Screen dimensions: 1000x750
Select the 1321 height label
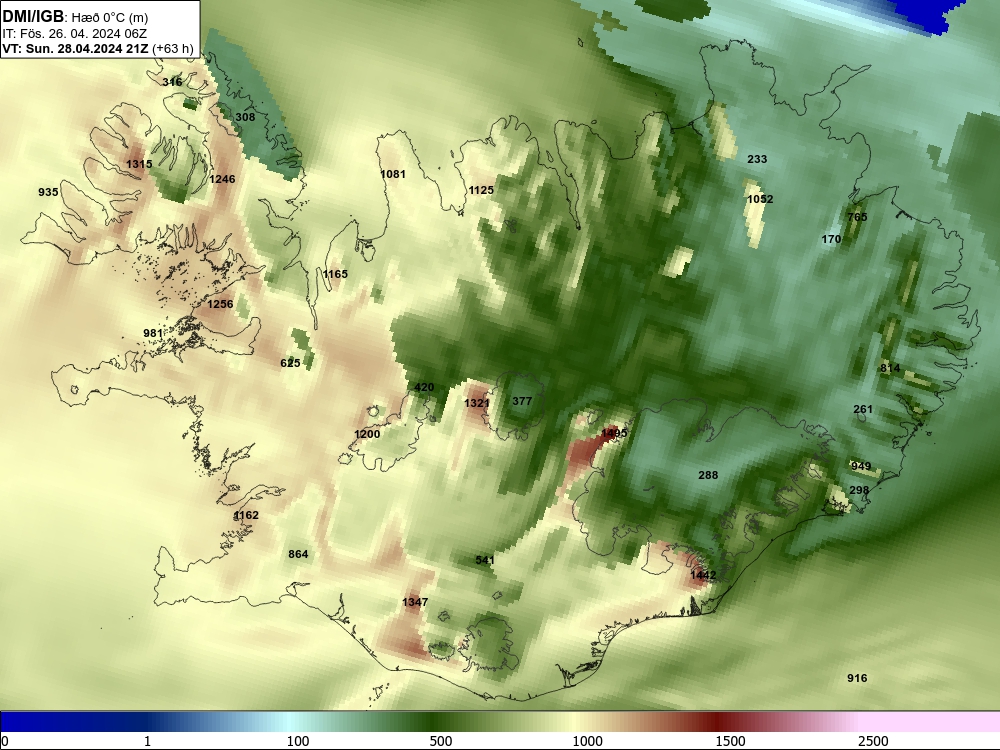(x=477, y=403)
